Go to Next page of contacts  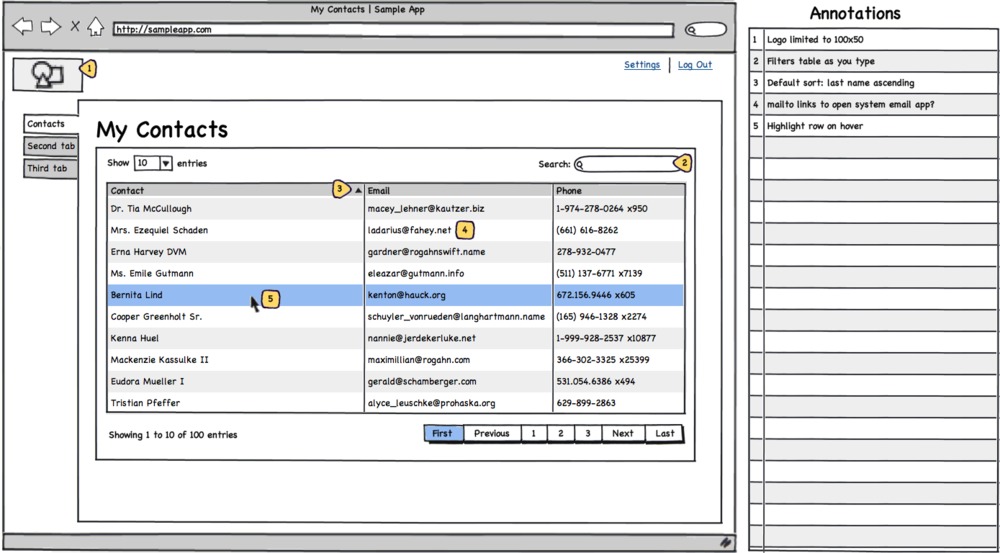tap(622, 434)
